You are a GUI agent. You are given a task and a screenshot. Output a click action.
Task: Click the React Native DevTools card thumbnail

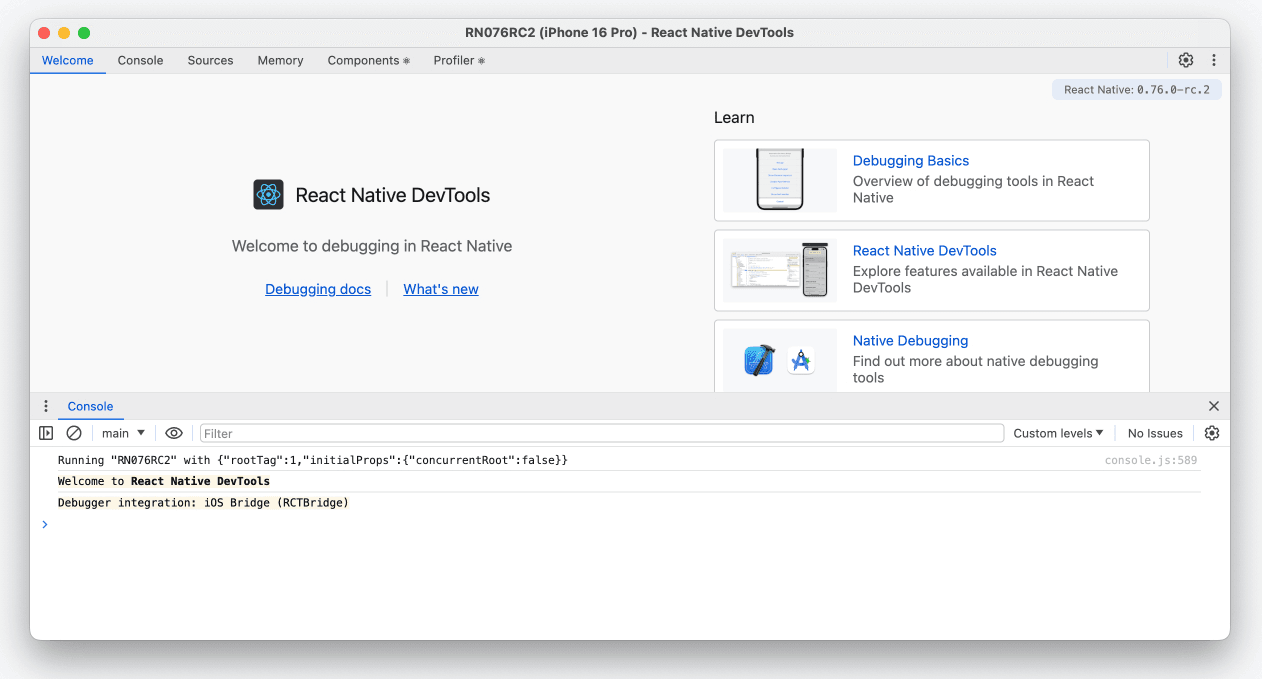coord(780,270)
